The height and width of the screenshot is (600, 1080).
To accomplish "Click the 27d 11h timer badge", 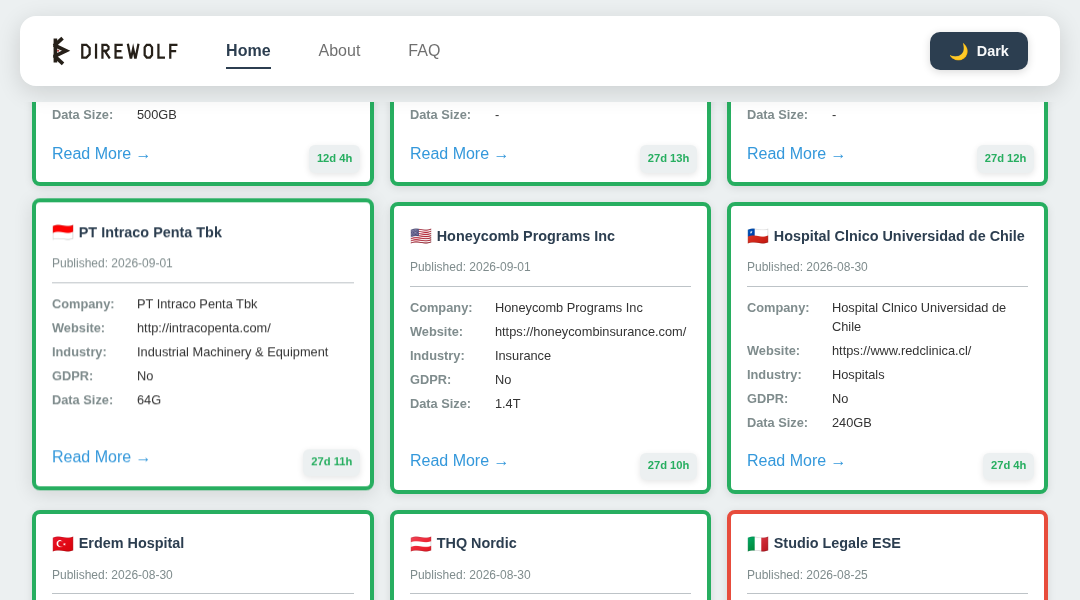I will click(x=331, y=462).
